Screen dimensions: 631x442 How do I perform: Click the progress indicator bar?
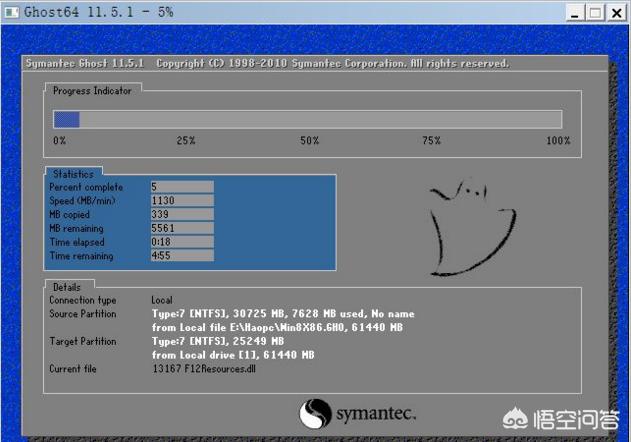[x=307, y=120]
